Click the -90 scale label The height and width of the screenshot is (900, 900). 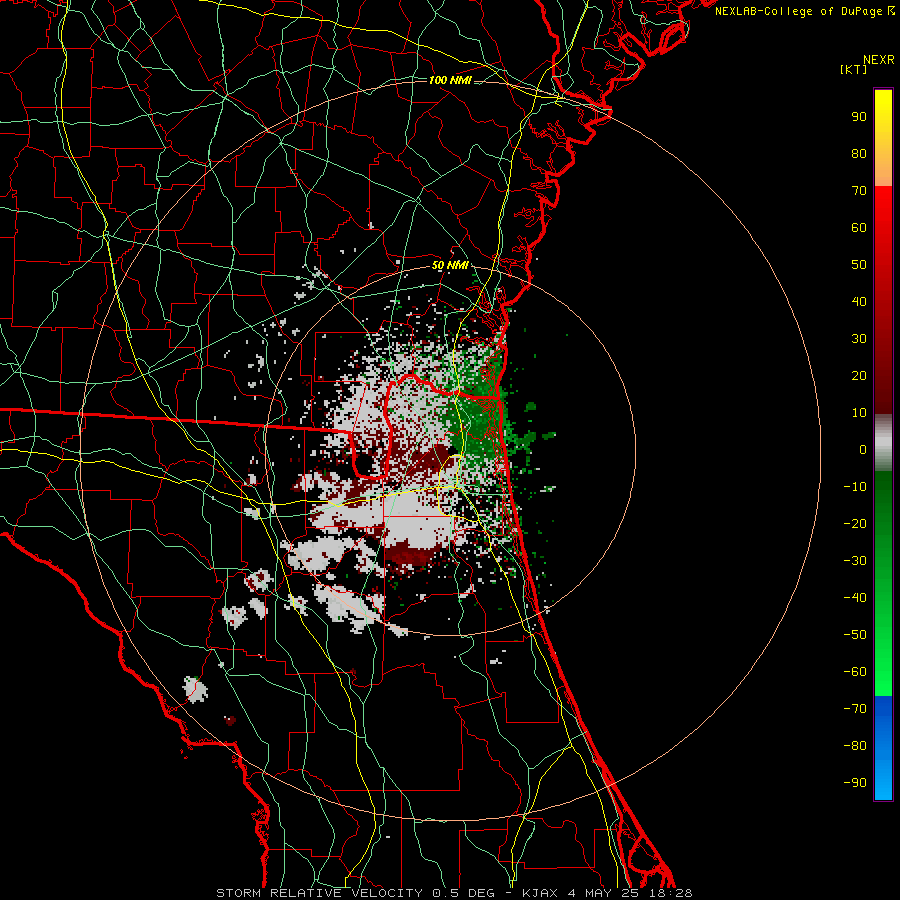tap(855, 783)
